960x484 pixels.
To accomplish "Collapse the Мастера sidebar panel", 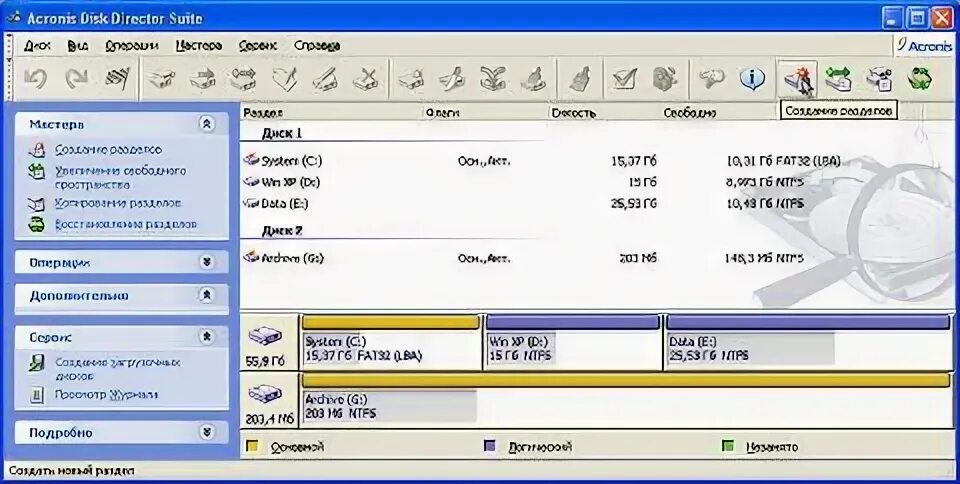I will pyautogui.click(x=207, y=124).
